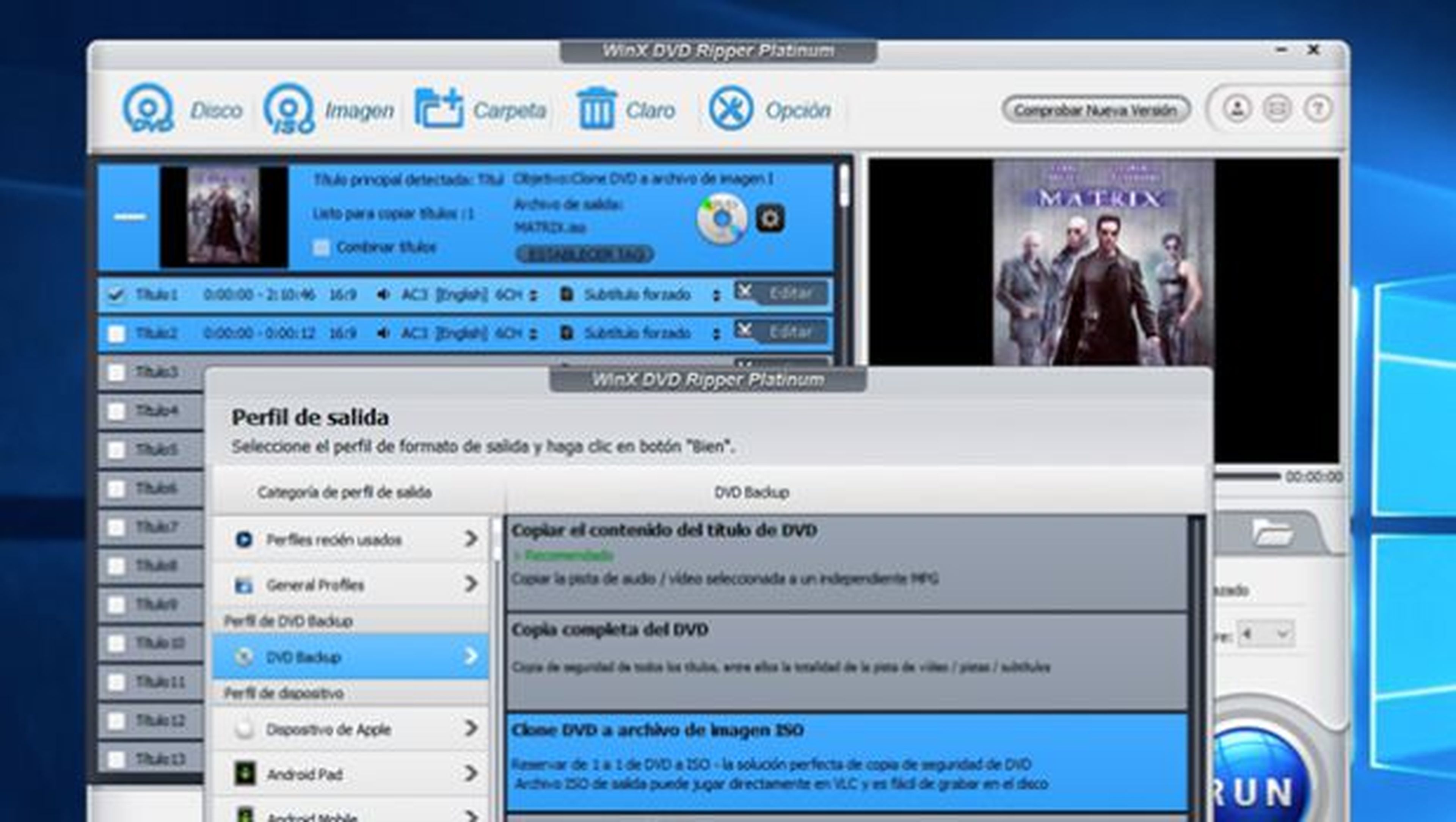The width and height of the screenshot is (1456, 822).
Task: Click the Android Pad icon
Action: [245, 774]
